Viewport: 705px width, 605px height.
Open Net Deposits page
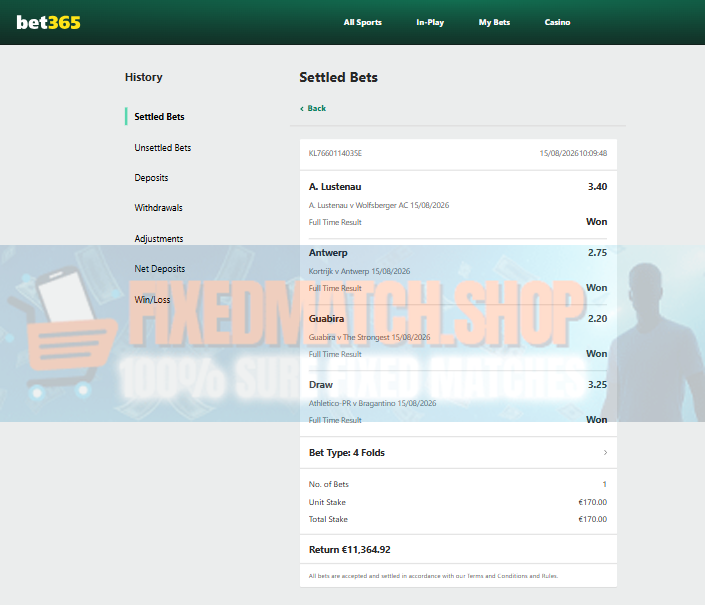click(x=160, y=269)
